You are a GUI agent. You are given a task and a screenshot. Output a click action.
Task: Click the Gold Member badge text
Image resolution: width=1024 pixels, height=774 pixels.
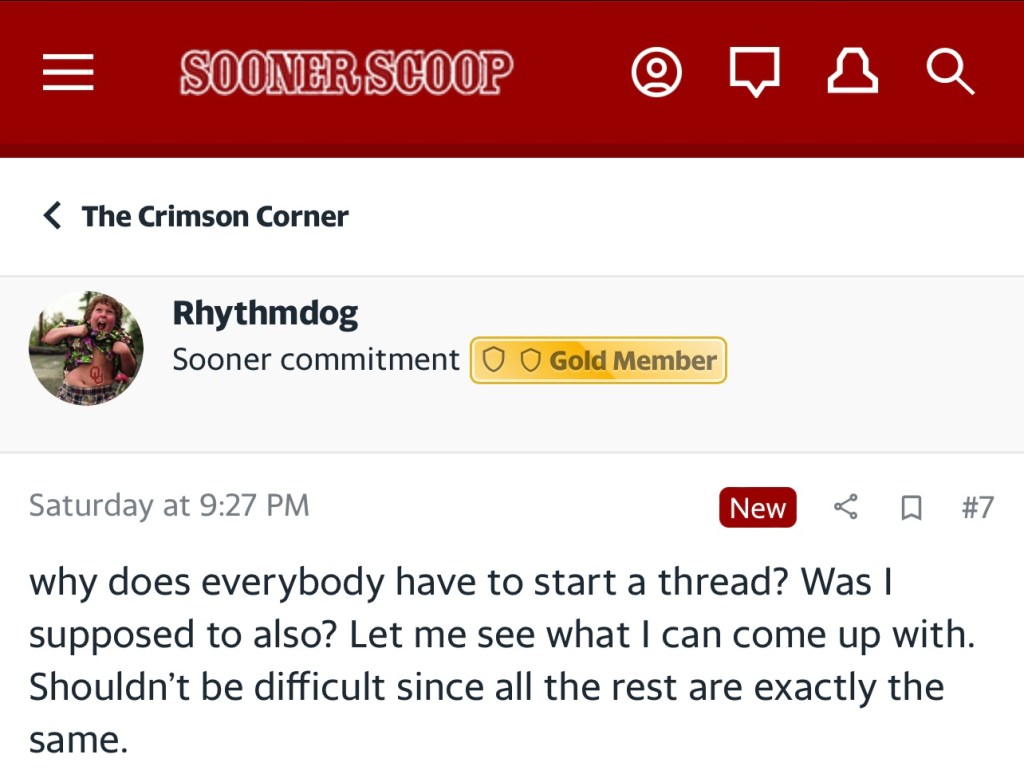point(633,361)
